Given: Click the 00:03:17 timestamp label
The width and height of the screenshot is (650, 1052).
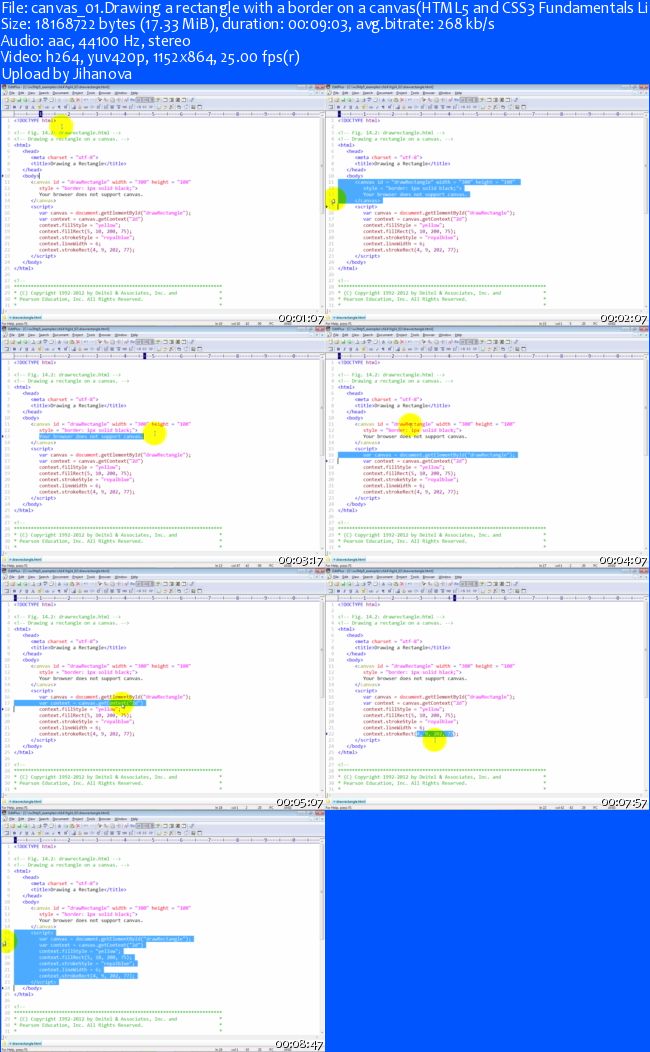Looking at the screenshot, I should pos(301,560).
